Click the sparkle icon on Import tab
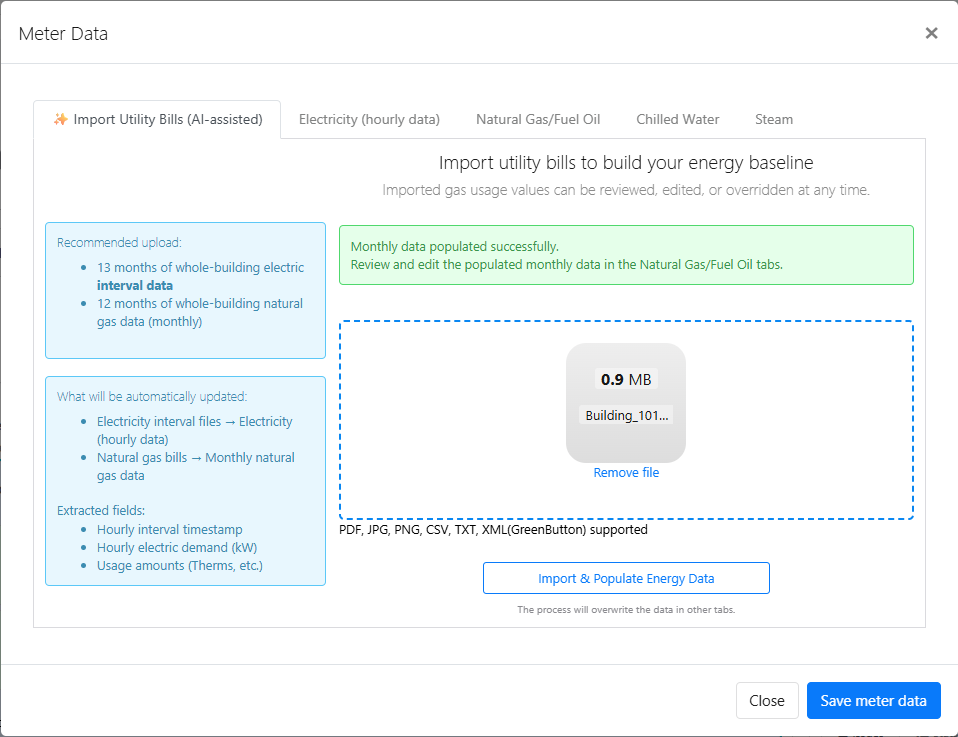The width and height of the screenshot is (958, 737). click(60, 119)
